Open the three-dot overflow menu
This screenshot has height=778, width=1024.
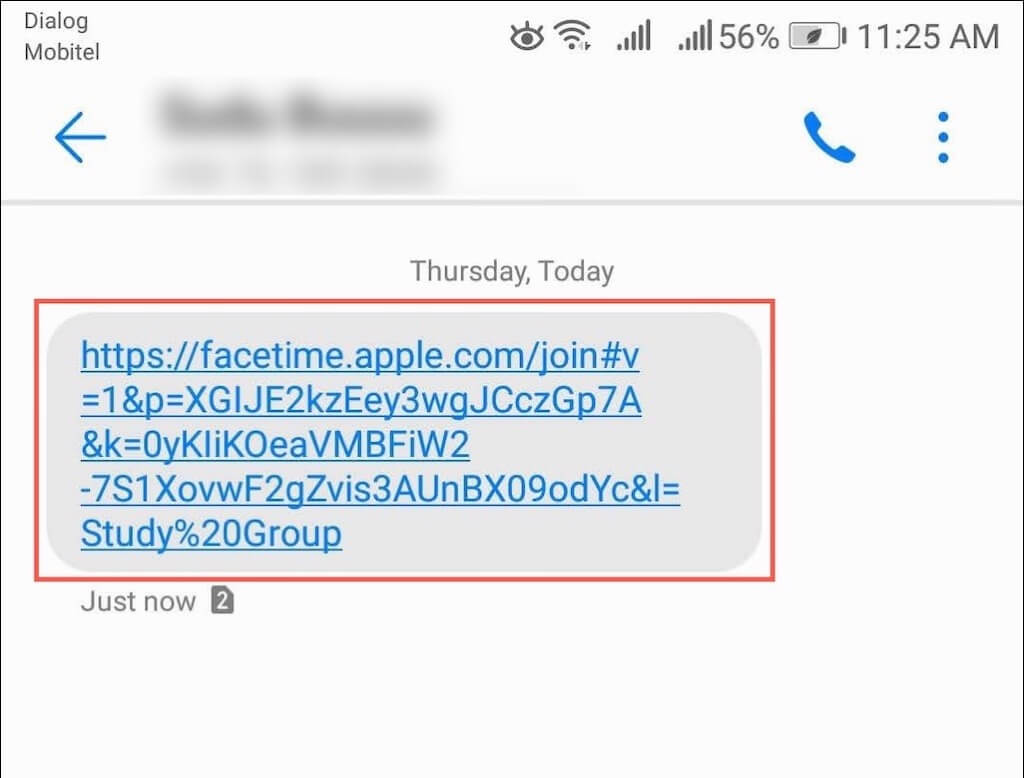(x=943, y=137)
